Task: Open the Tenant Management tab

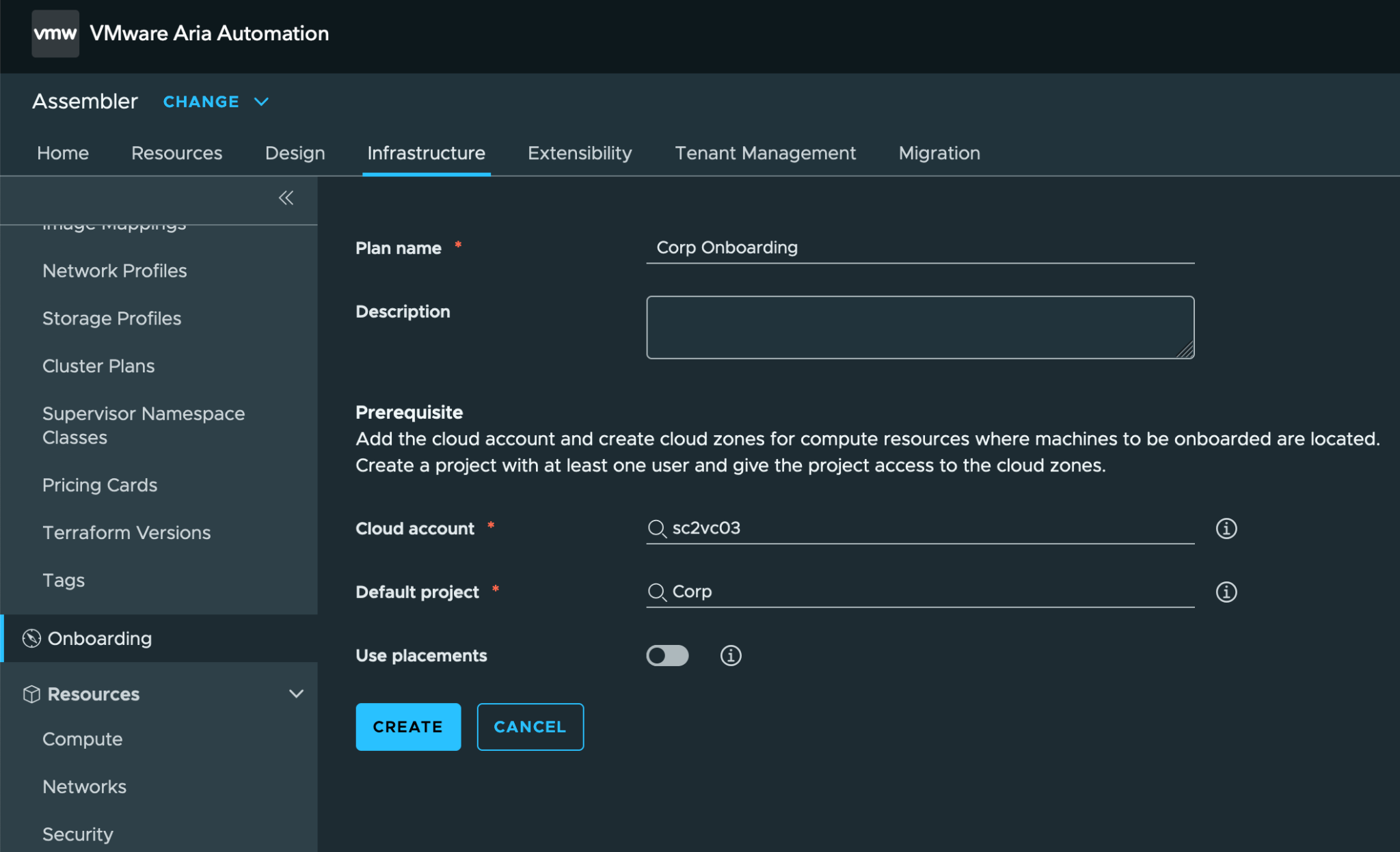Action: (765, 153)
